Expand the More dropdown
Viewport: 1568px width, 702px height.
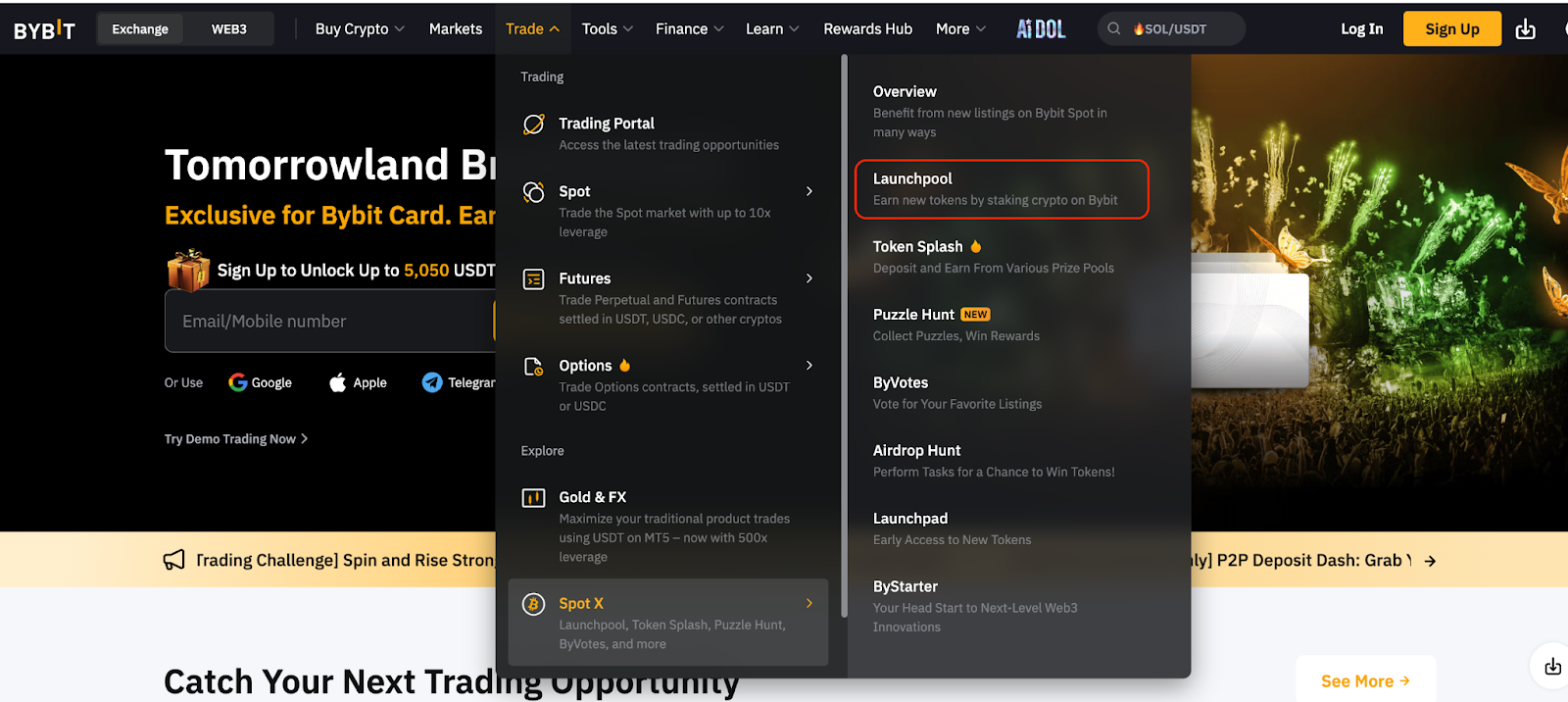point(960,29)
